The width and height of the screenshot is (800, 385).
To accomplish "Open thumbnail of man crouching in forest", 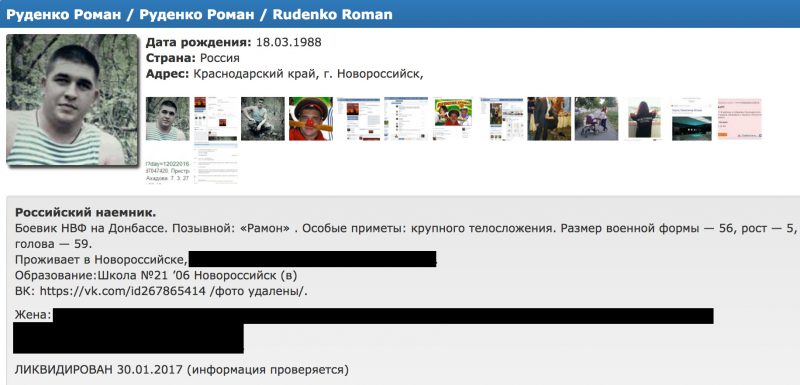I will pos(263,119).
